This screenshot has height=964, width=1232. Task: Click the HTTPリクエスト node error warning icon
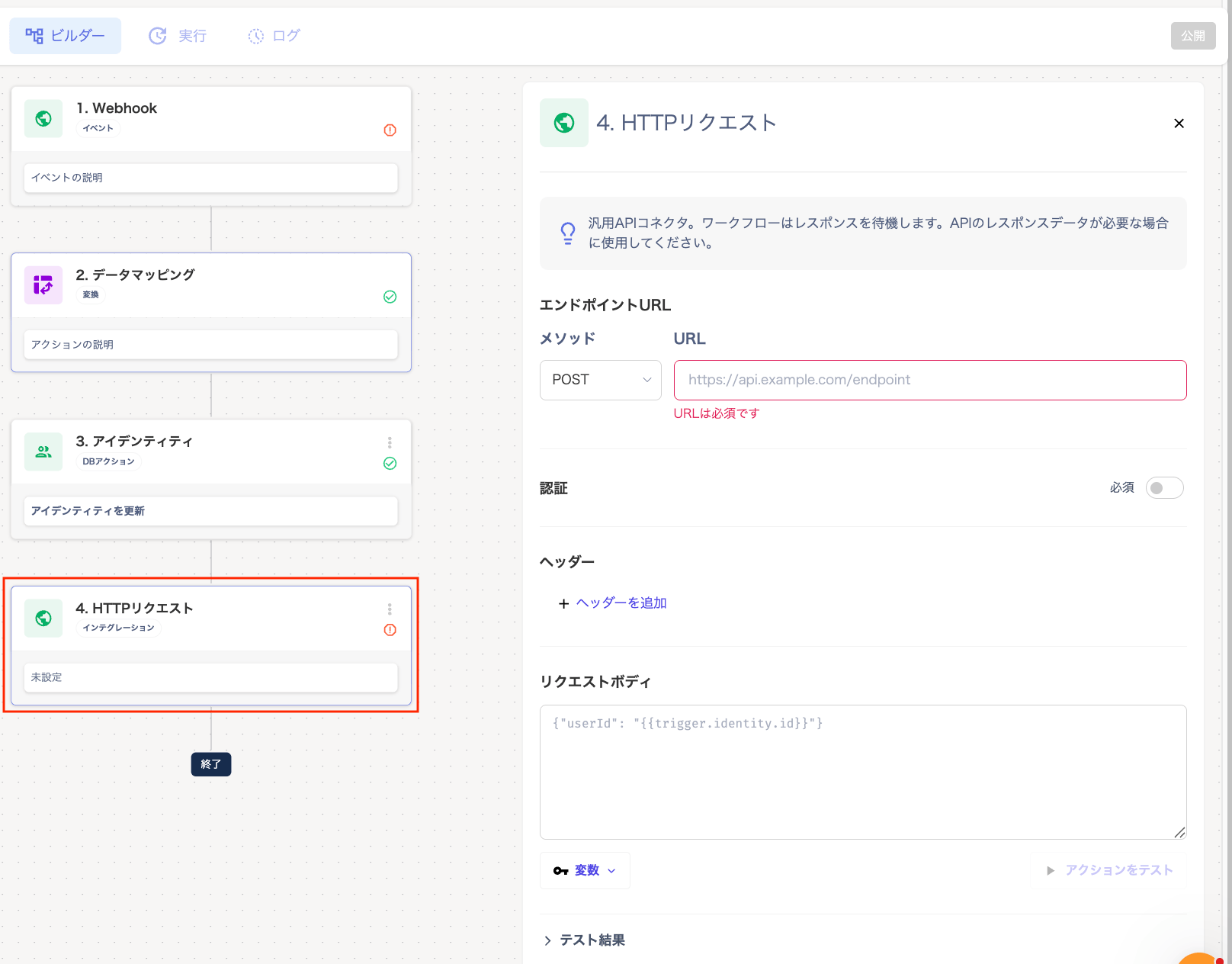[x=390, y=630]
